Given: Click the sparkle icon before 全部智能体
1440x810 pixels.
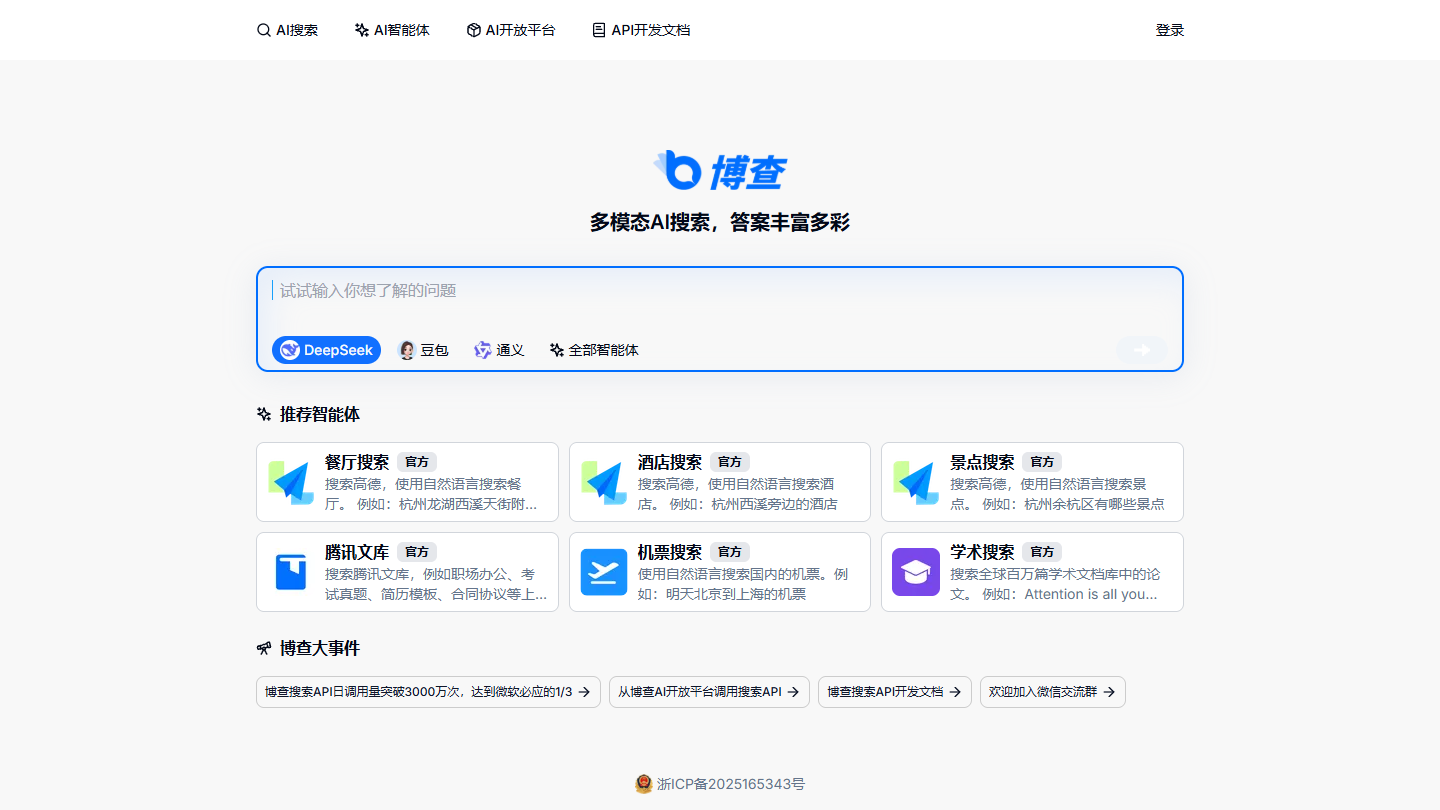Looking at the screenshot, I should (x=557, y=350).
